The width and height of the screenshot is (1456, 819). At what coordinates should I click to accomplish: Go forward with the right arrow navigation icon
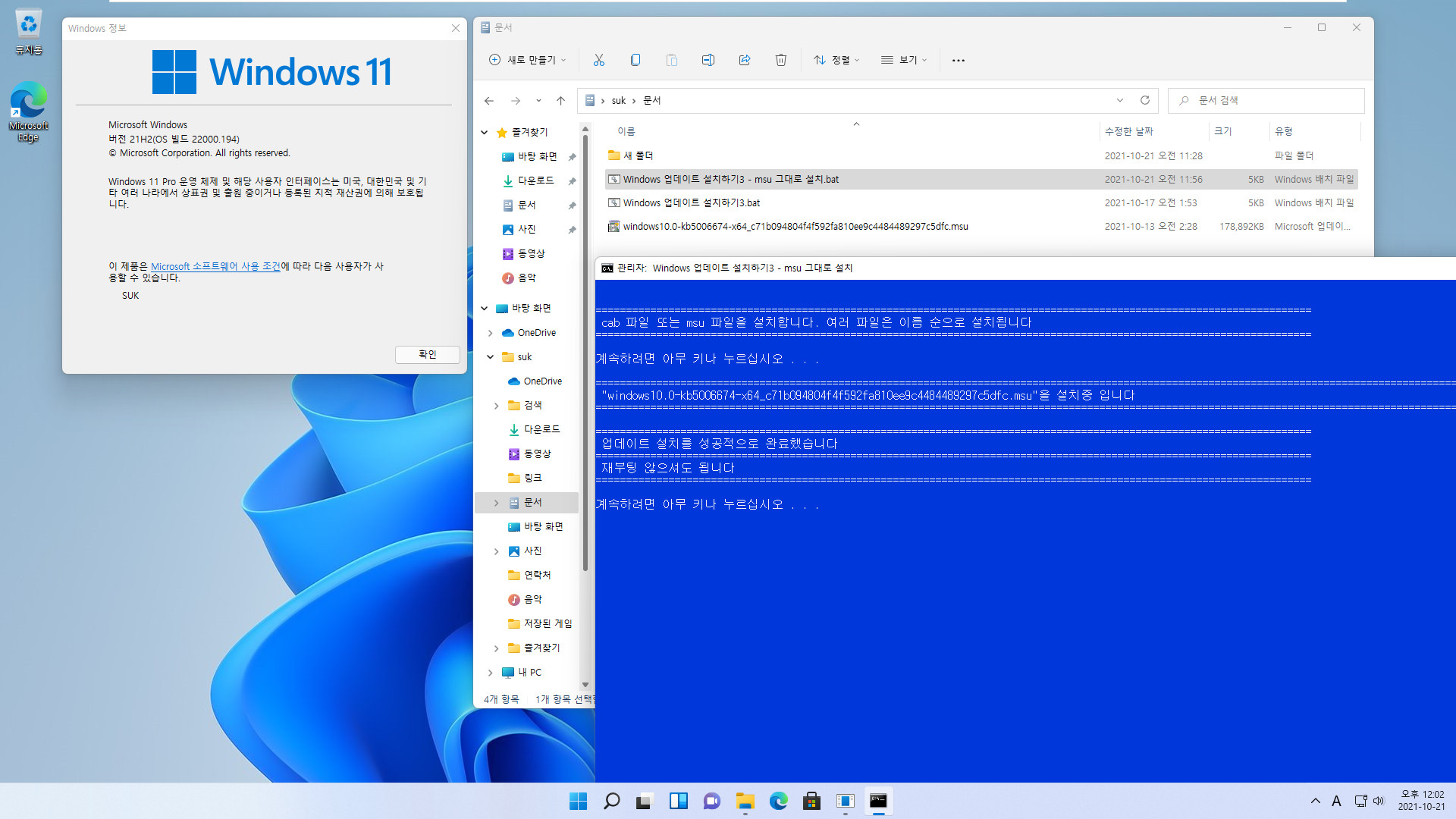click(516, 100)
